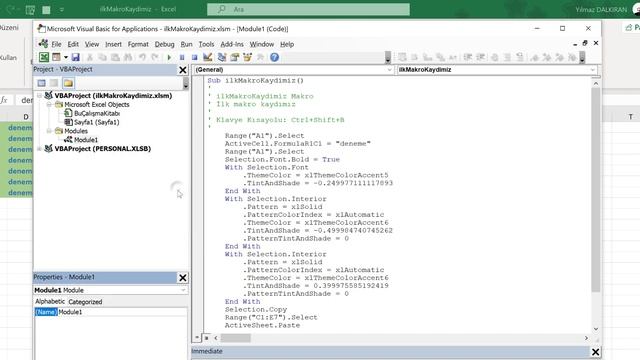Viewport: 640px width, 360px height.
Task: Click the Break pause icon
Action: 182,58
